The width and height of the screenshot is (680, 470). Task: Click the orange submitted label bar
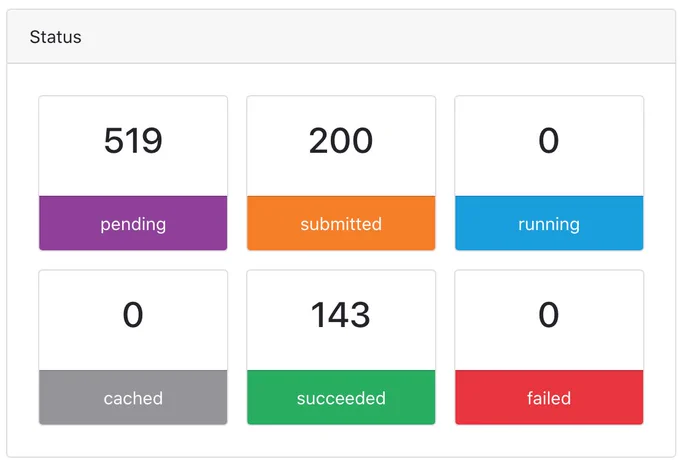pyautogui.click(x=341, y=223)
